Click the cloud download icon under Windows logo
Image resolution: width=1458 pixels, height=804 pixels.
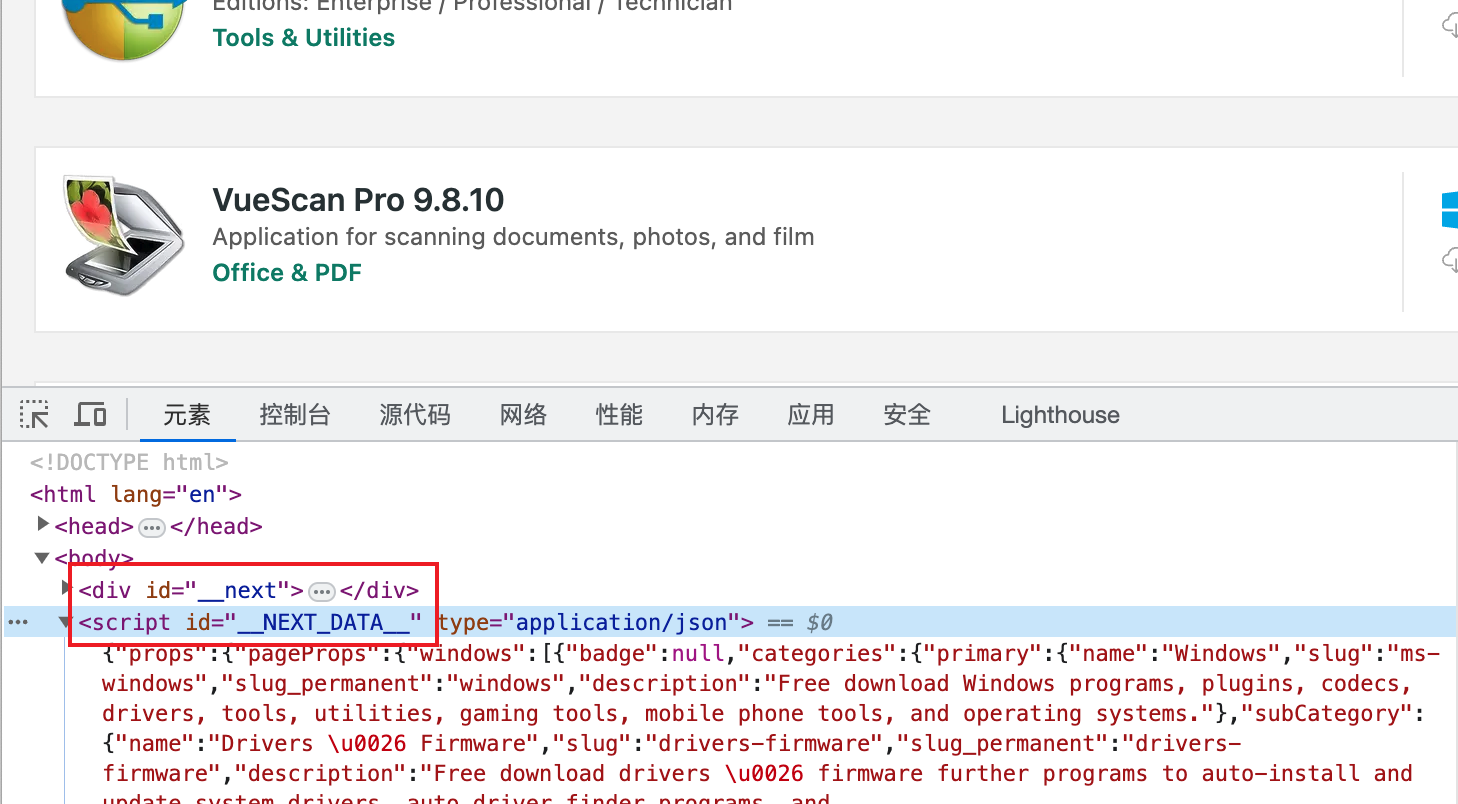1450,261
